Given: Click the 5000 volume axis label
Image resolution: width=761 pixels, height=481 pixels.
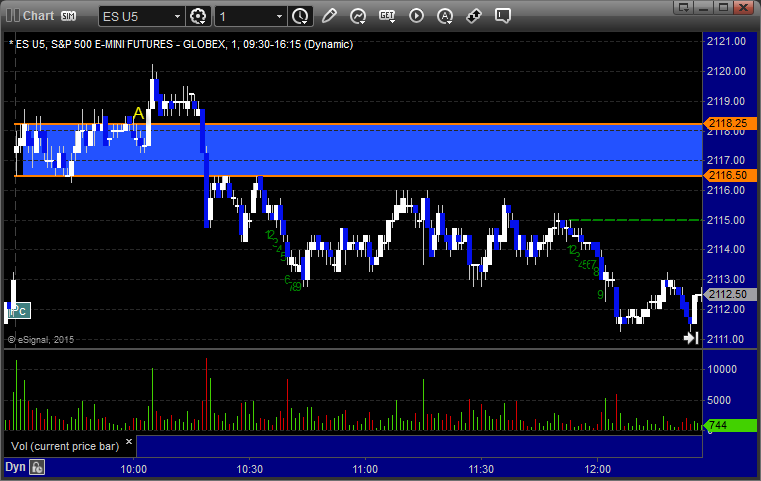Looking at the screenshot, I should pos(719,400).
